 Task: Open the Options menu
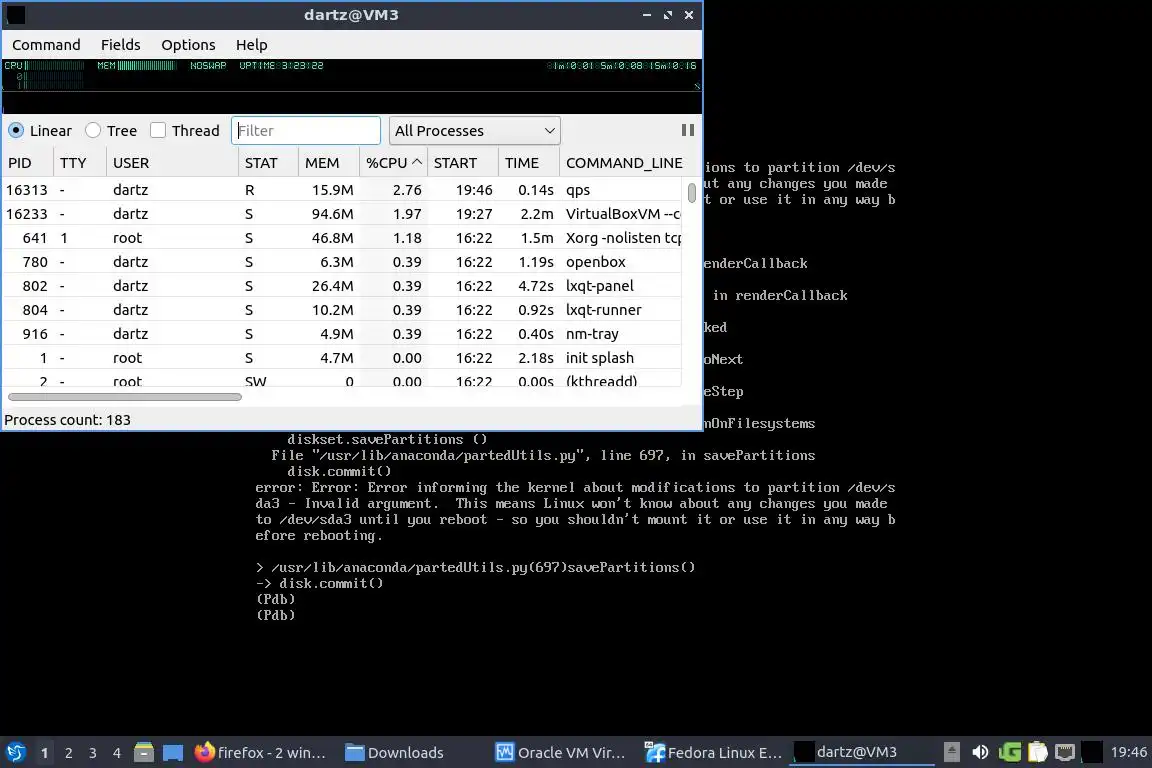pos(188,45)
